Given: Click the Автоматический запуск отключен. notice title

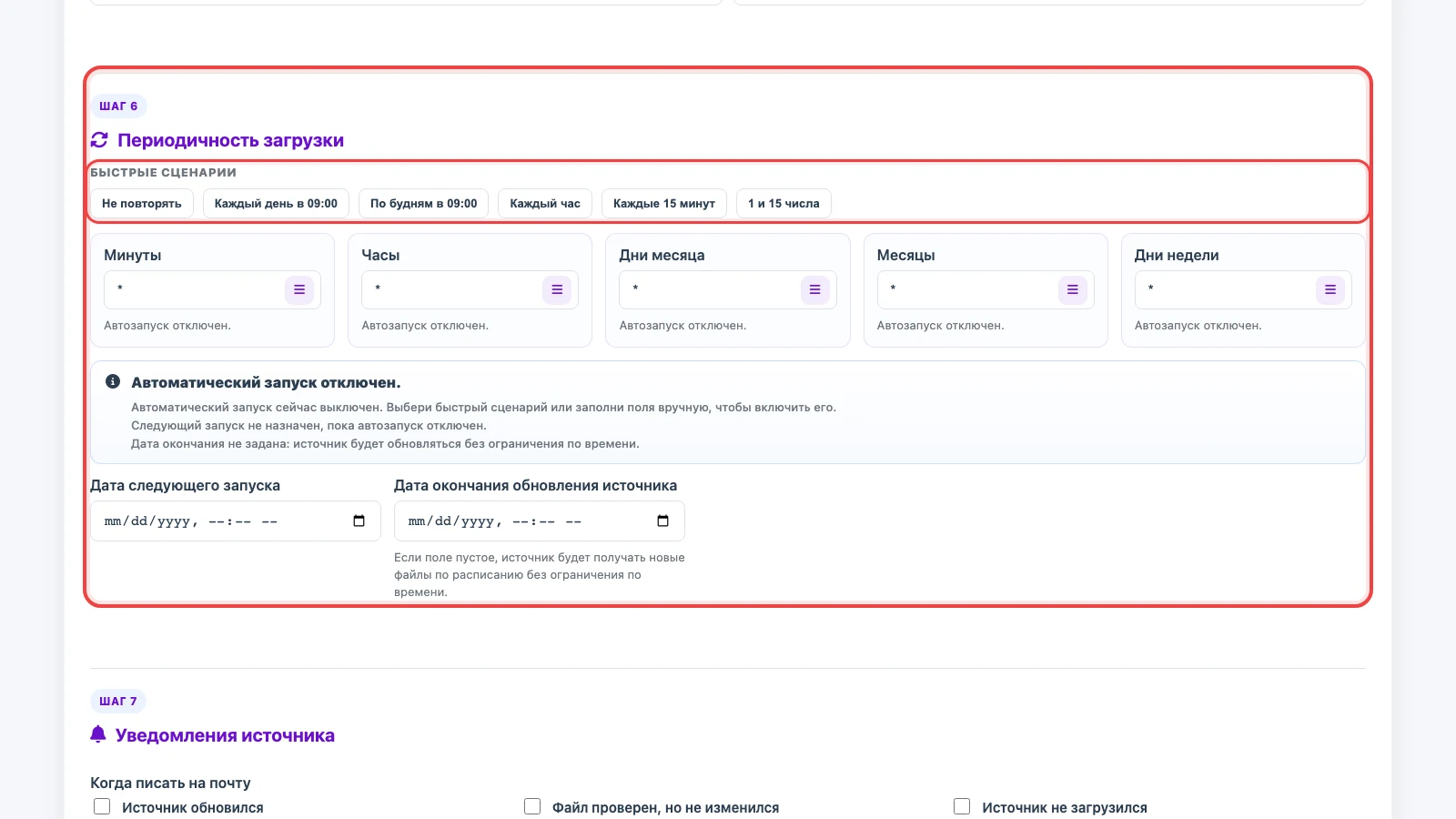Looking at the screenshot, I should (x=266, y=383).
